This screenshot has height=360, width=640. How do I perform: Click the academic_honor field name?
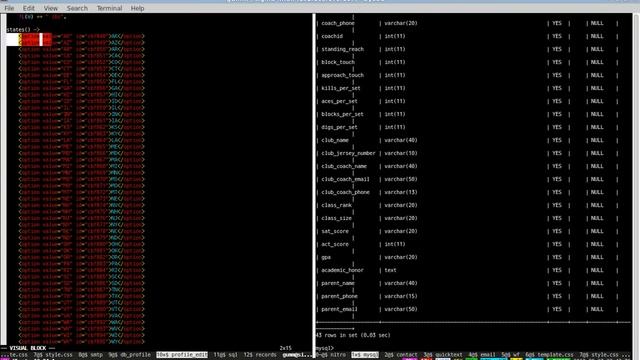[342, 270]
